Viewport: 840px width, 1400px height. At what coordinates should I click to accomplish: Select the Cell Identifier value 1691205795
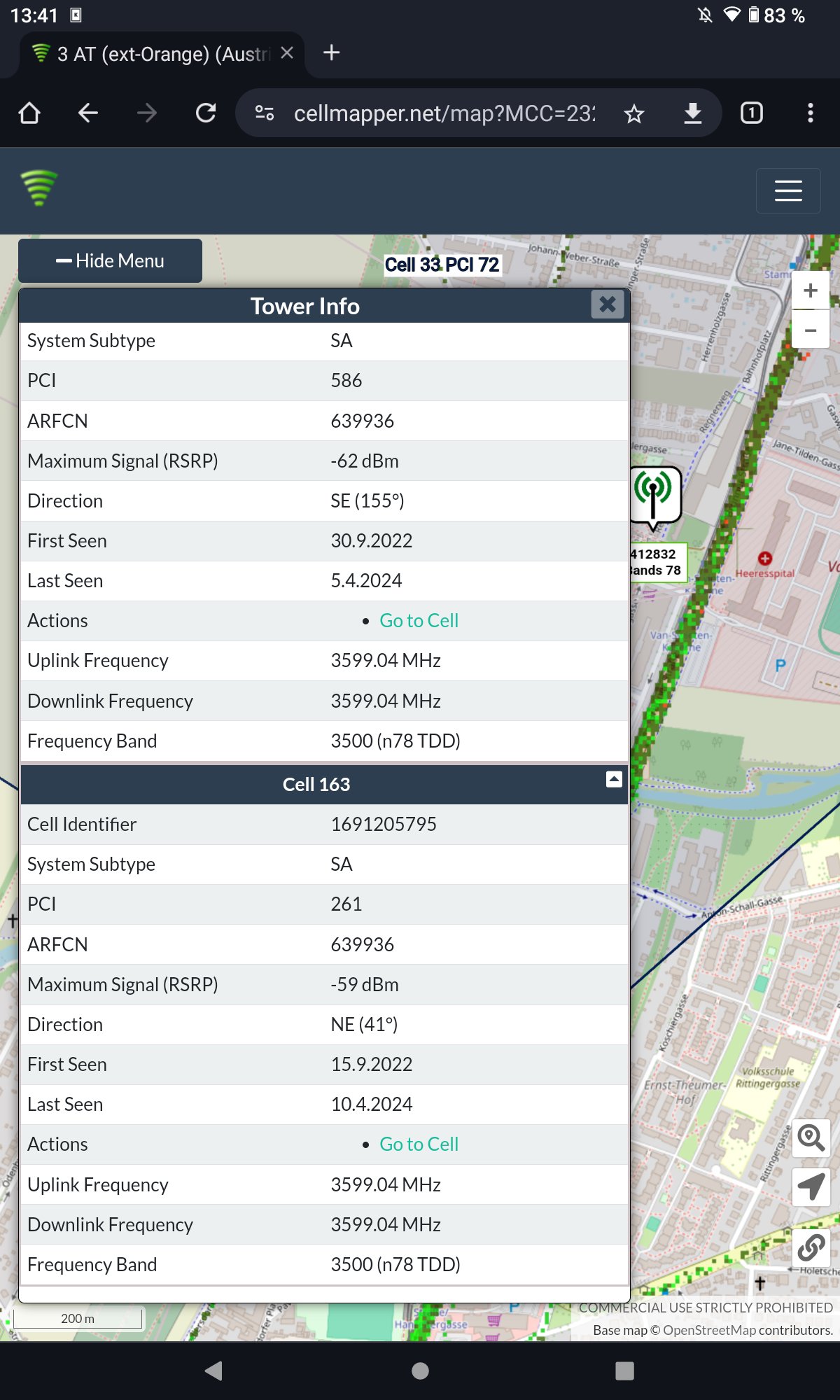pos(384,825)
